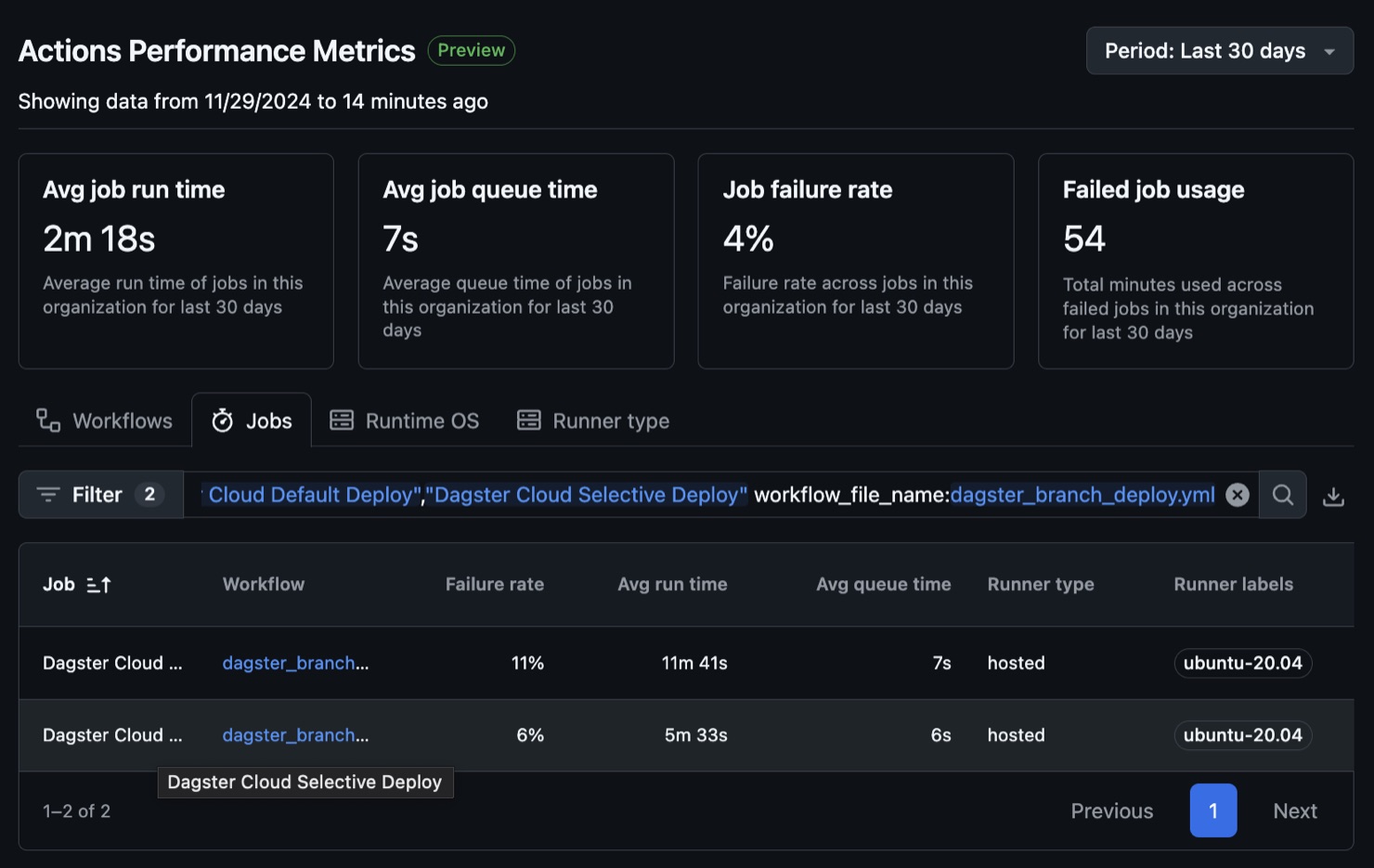Click the 6% failure rate cell
1374x868 pixels.
point(530,735)
